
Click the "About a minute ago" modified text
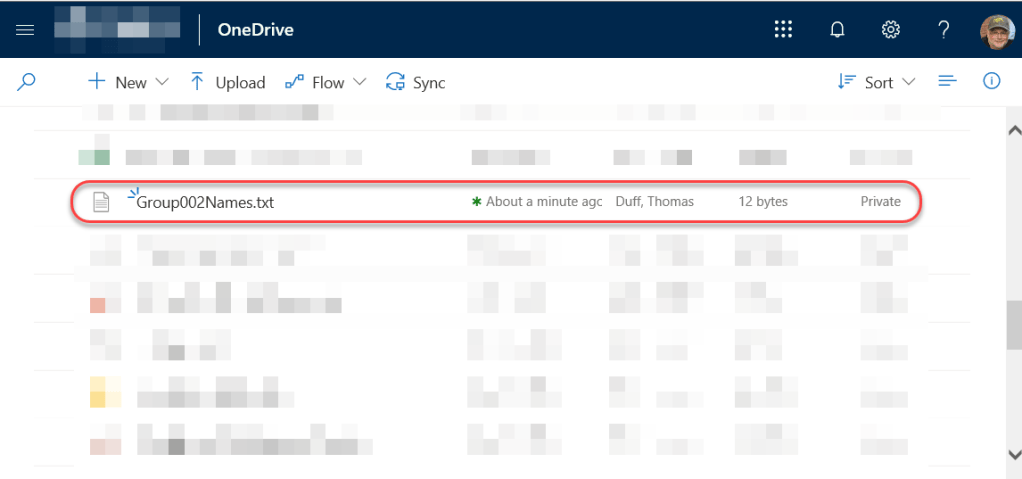pyautogui.click(x=544, y=202)
